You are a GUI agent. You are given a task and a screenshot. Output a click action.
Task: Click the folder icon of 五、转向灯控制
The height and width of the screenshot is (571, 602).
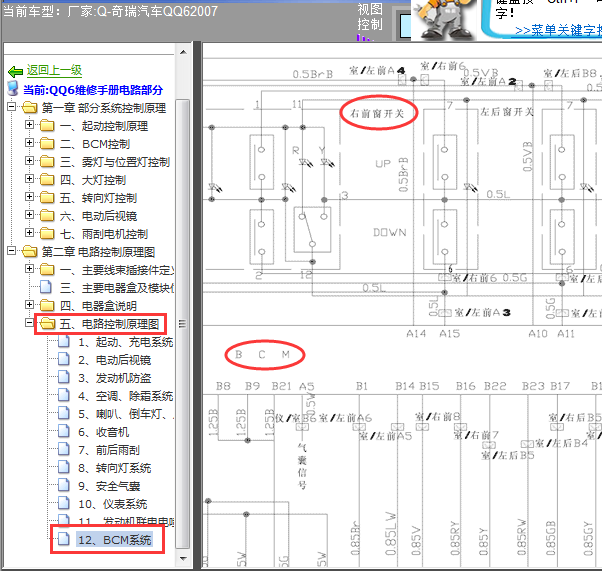point(47,197)
